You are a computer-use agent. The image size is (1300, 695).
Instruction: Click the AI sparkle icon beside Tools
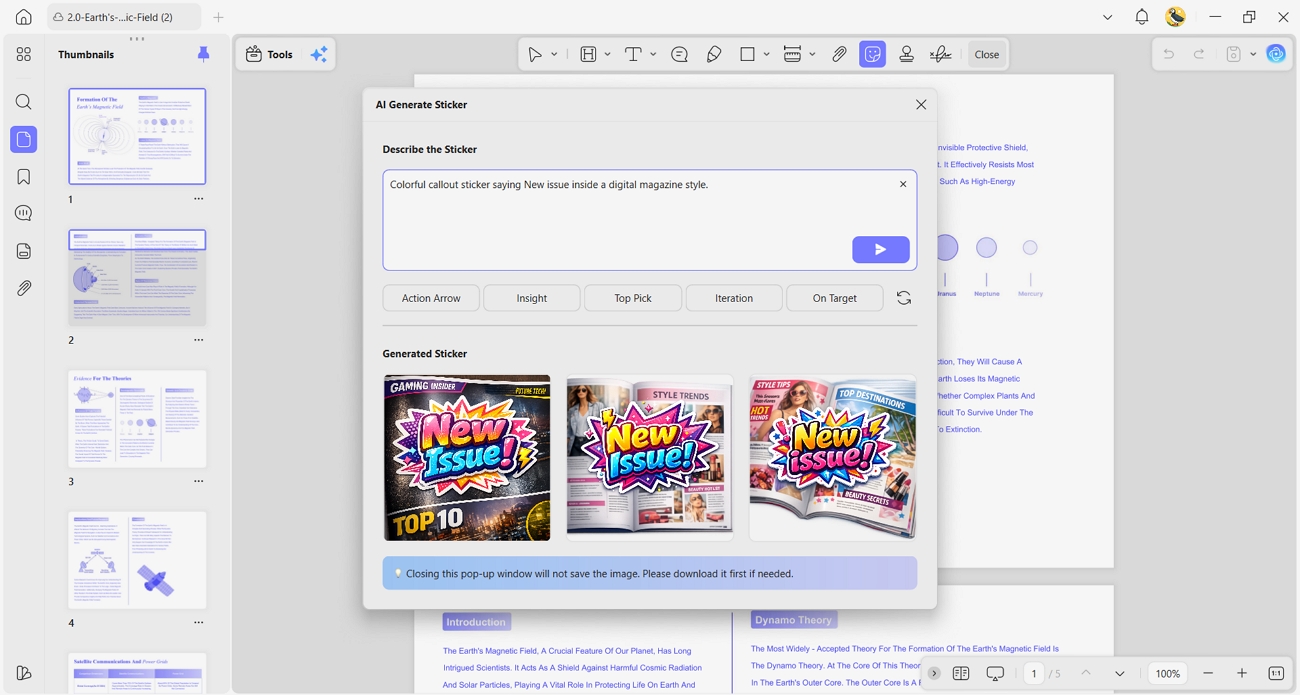(319, 54)
